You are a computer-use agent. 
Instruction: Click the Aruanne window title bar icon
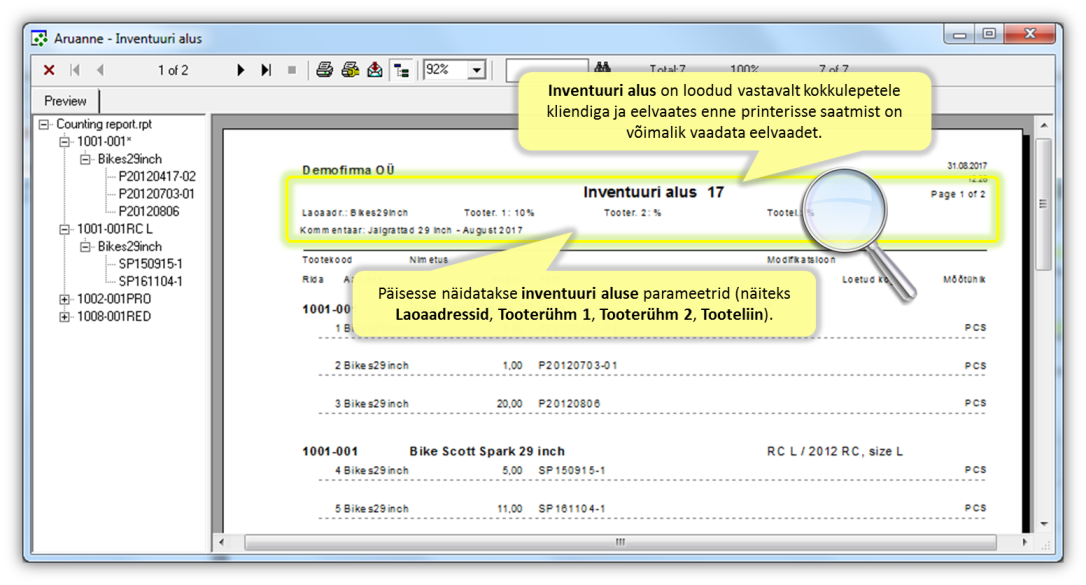(x=40, y=39)
